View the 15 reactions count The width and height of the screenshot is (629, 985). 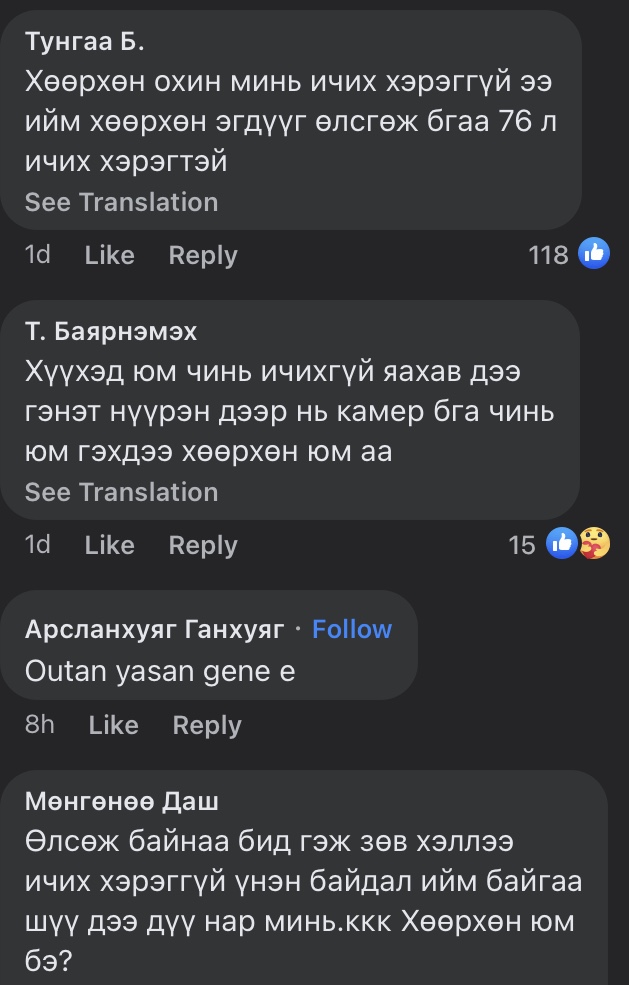(522, 545)
